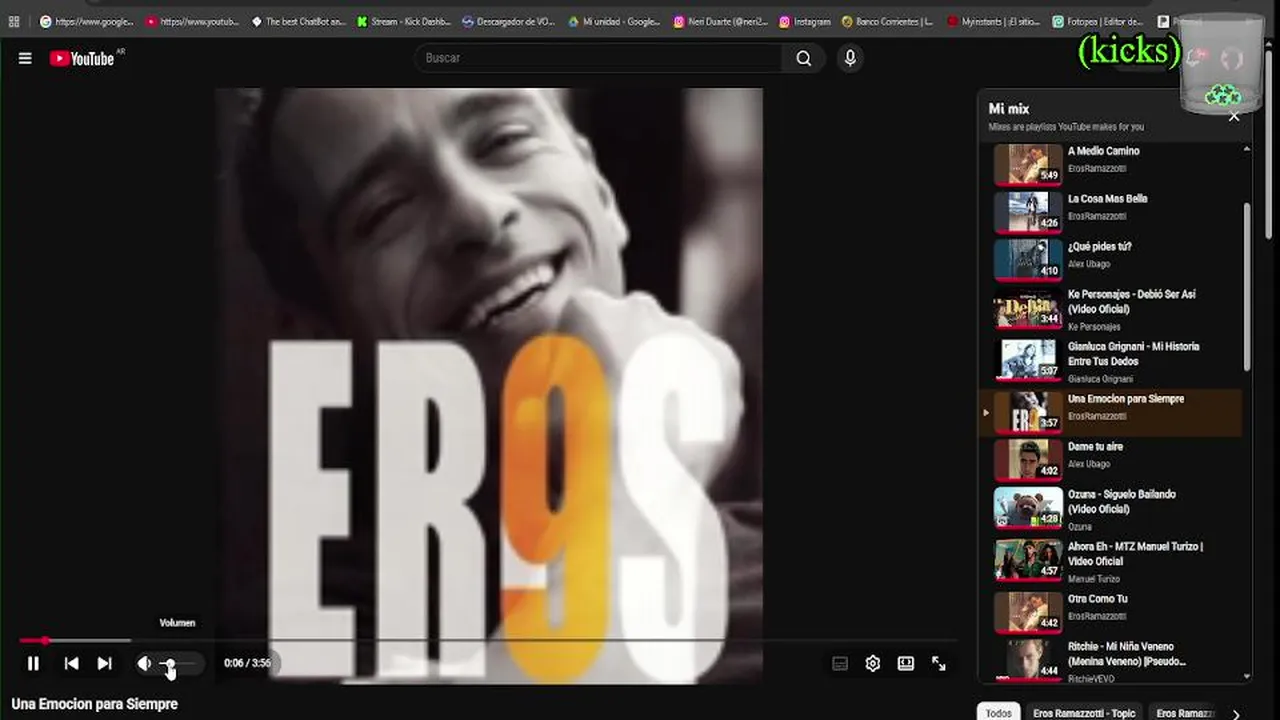Pause the video with the pause button
This screenshot has height=720, width=1280.
pos(33,663)
